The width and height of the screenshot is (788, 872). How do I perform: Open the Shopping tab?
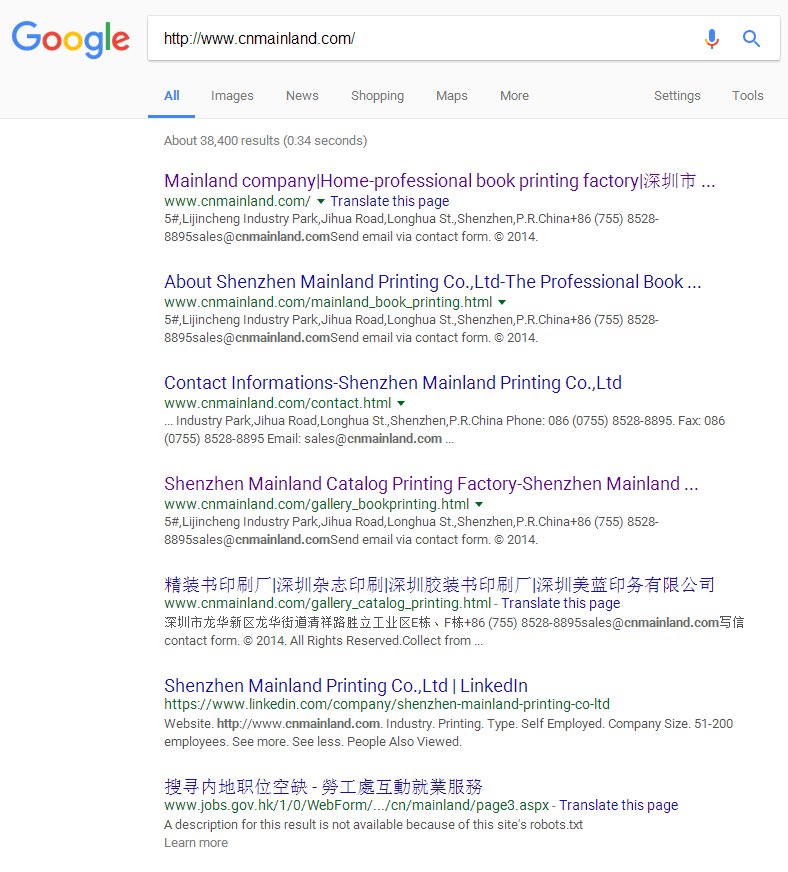tap(377, 96)
